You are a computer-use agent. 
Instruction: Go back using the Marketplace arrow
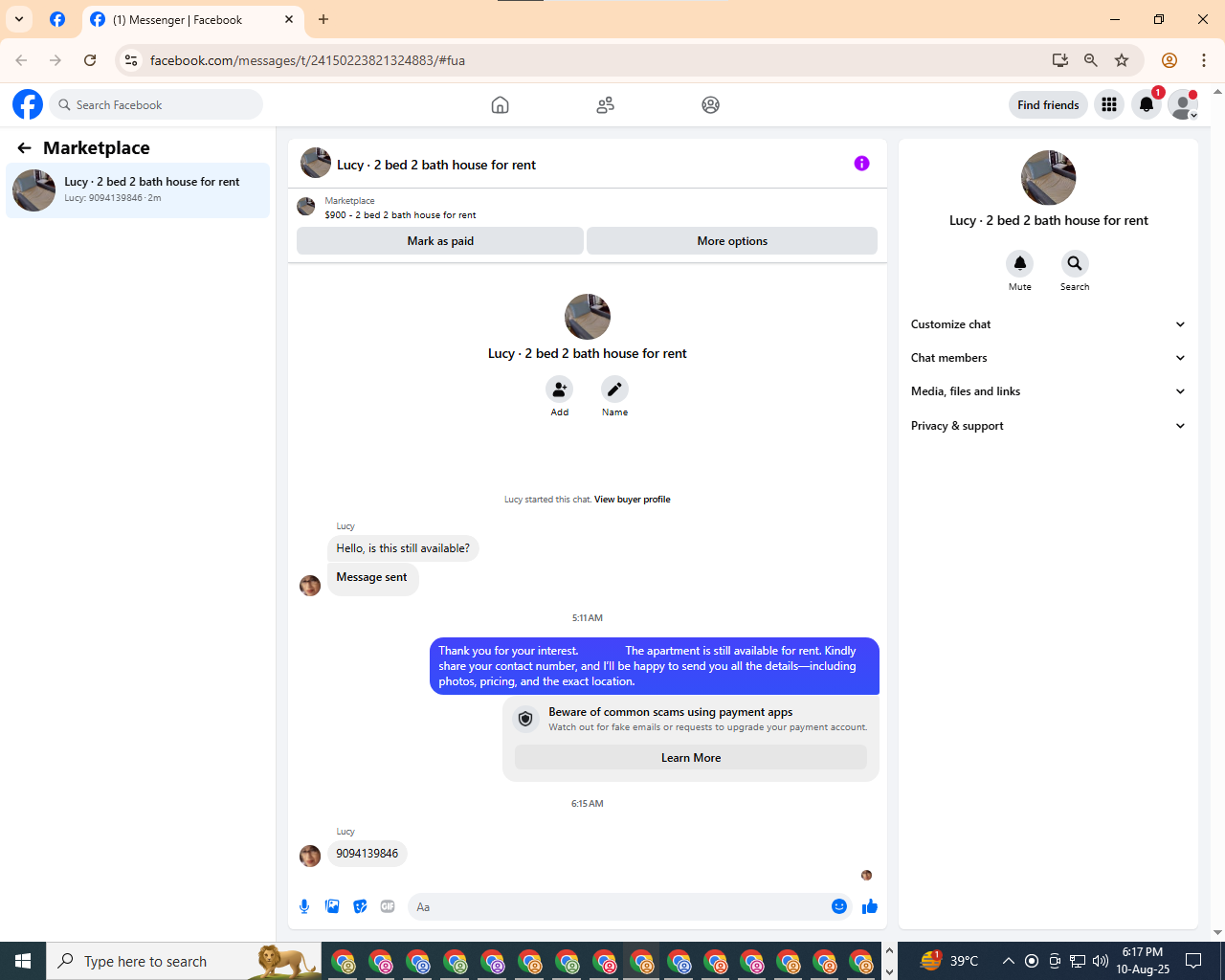(24, 148)
